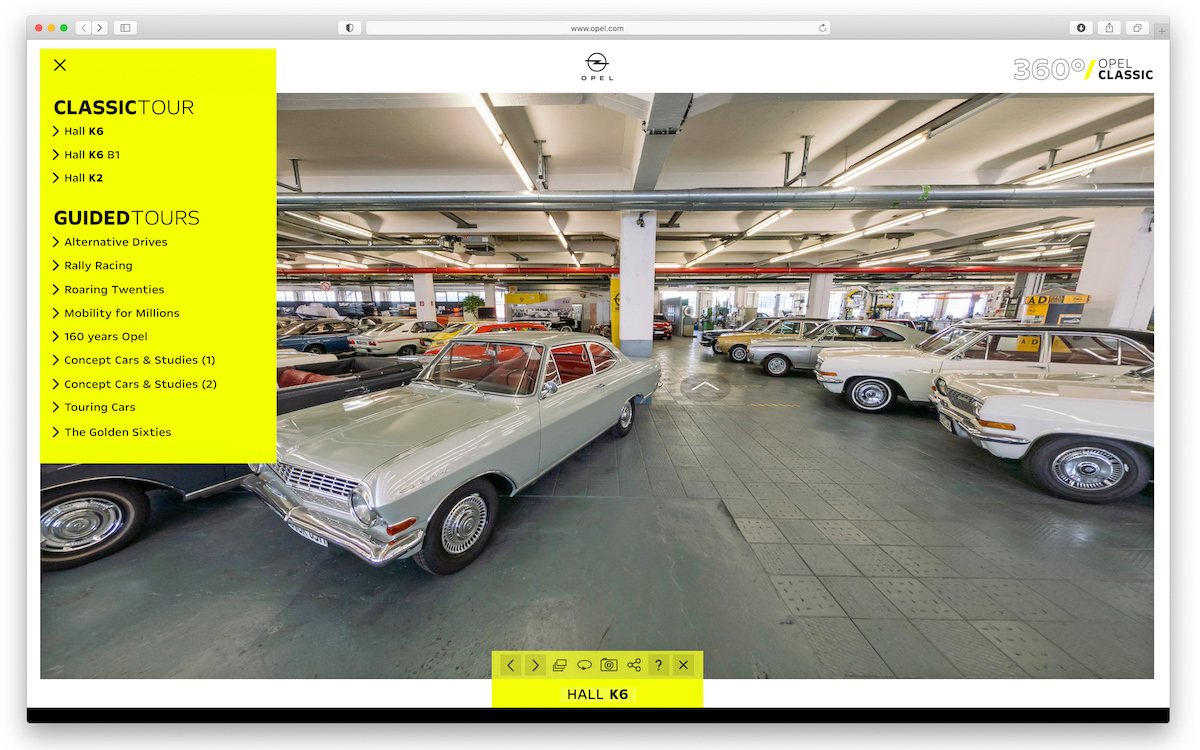
Task: Open the scene gallery stack icon
Action: 560,665
